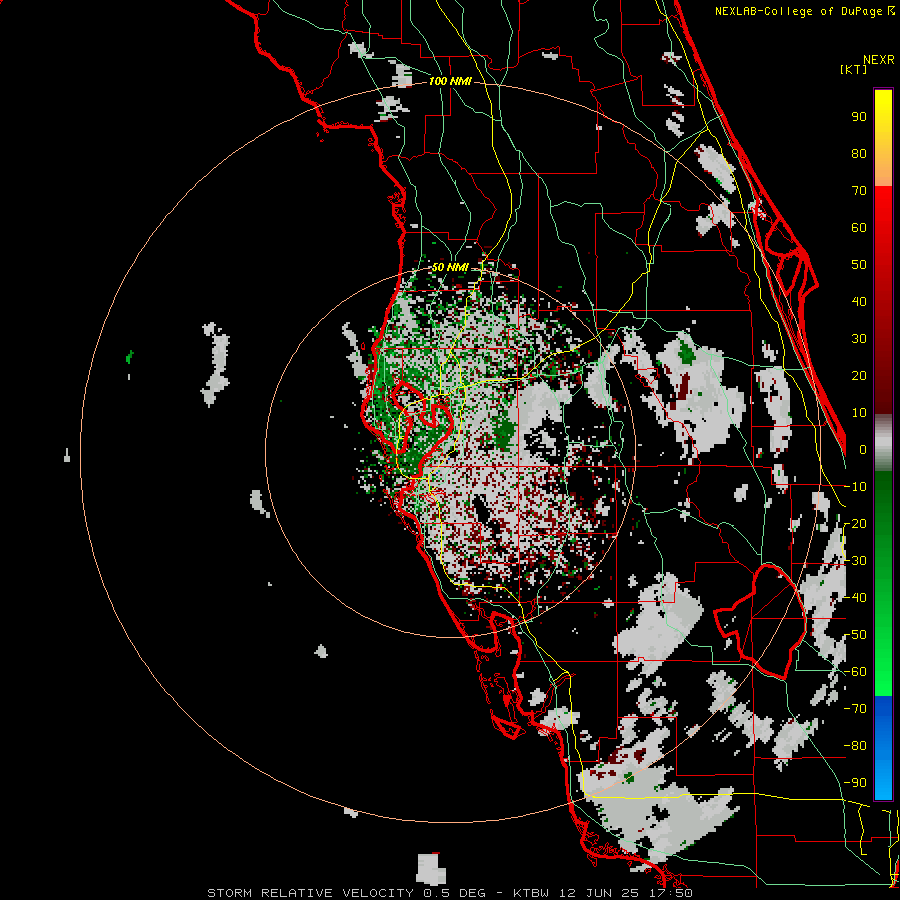Click the positive 90 knot scale label

(859, 117)
